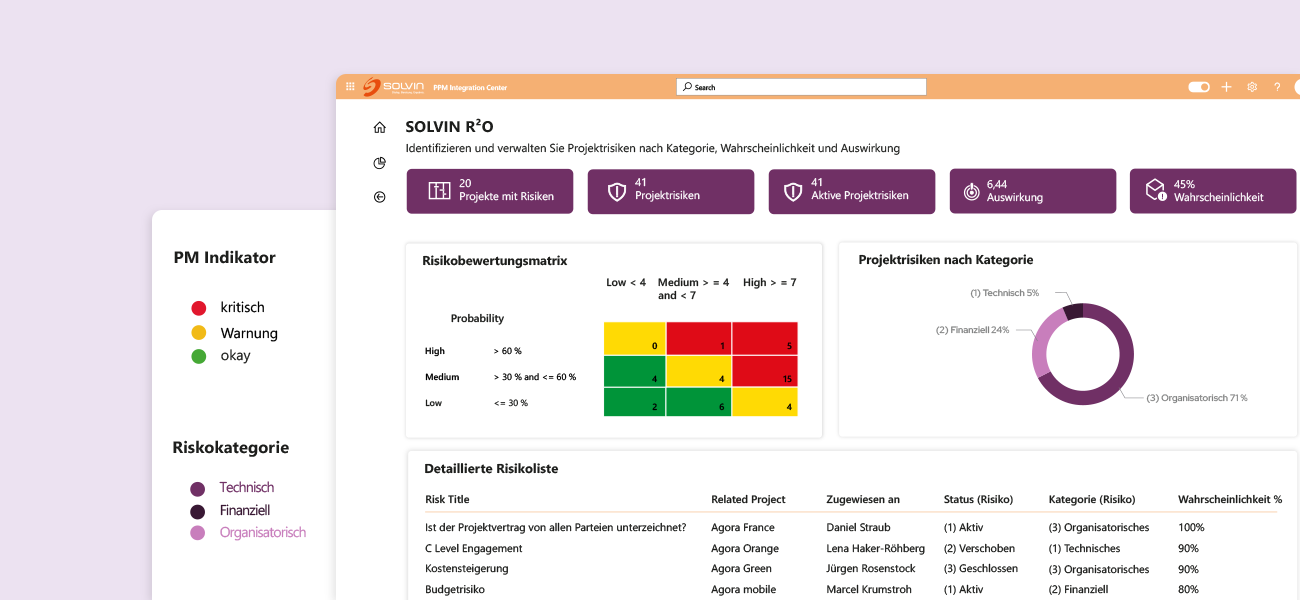Sort by Wahrscheinlichkeit % column header
This screenshot has width=1300, height=600.
[1230, 499]
